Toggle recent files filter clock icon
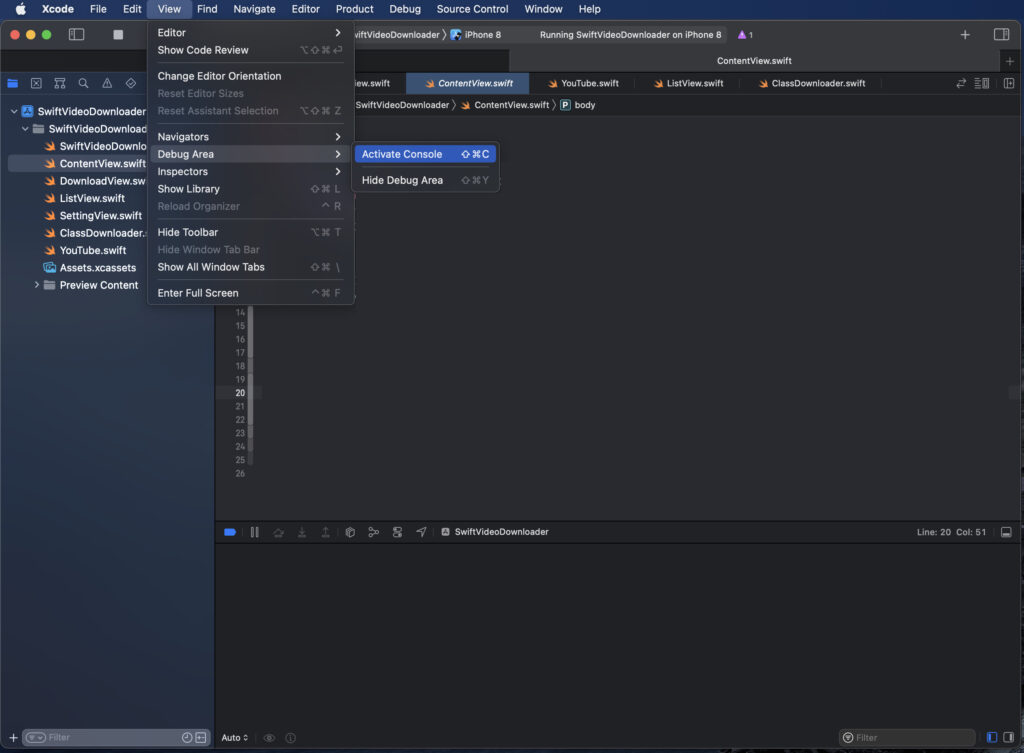This screenshot has height=753, width=1024. click(x=187, y=738)
